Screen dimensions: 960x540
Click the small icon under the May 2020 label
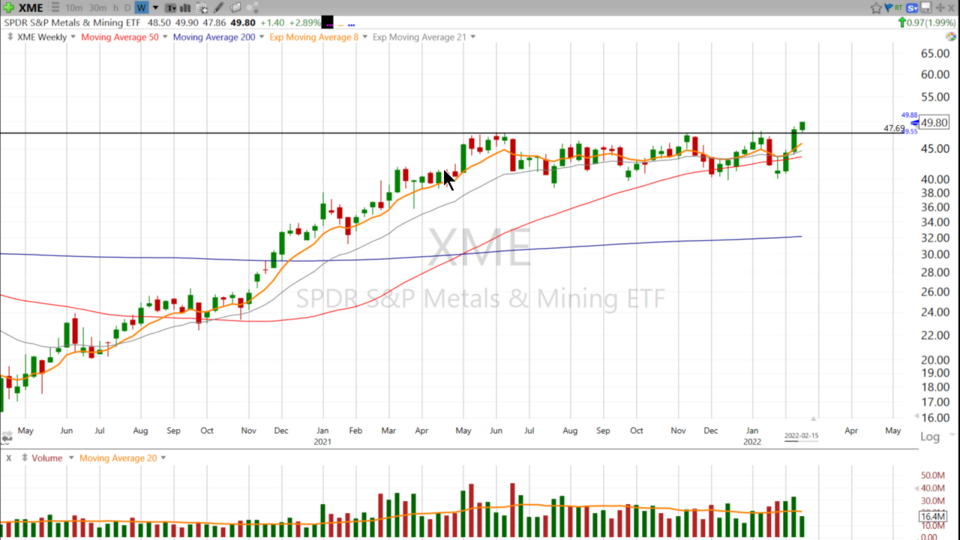click(x=7, y=437)
